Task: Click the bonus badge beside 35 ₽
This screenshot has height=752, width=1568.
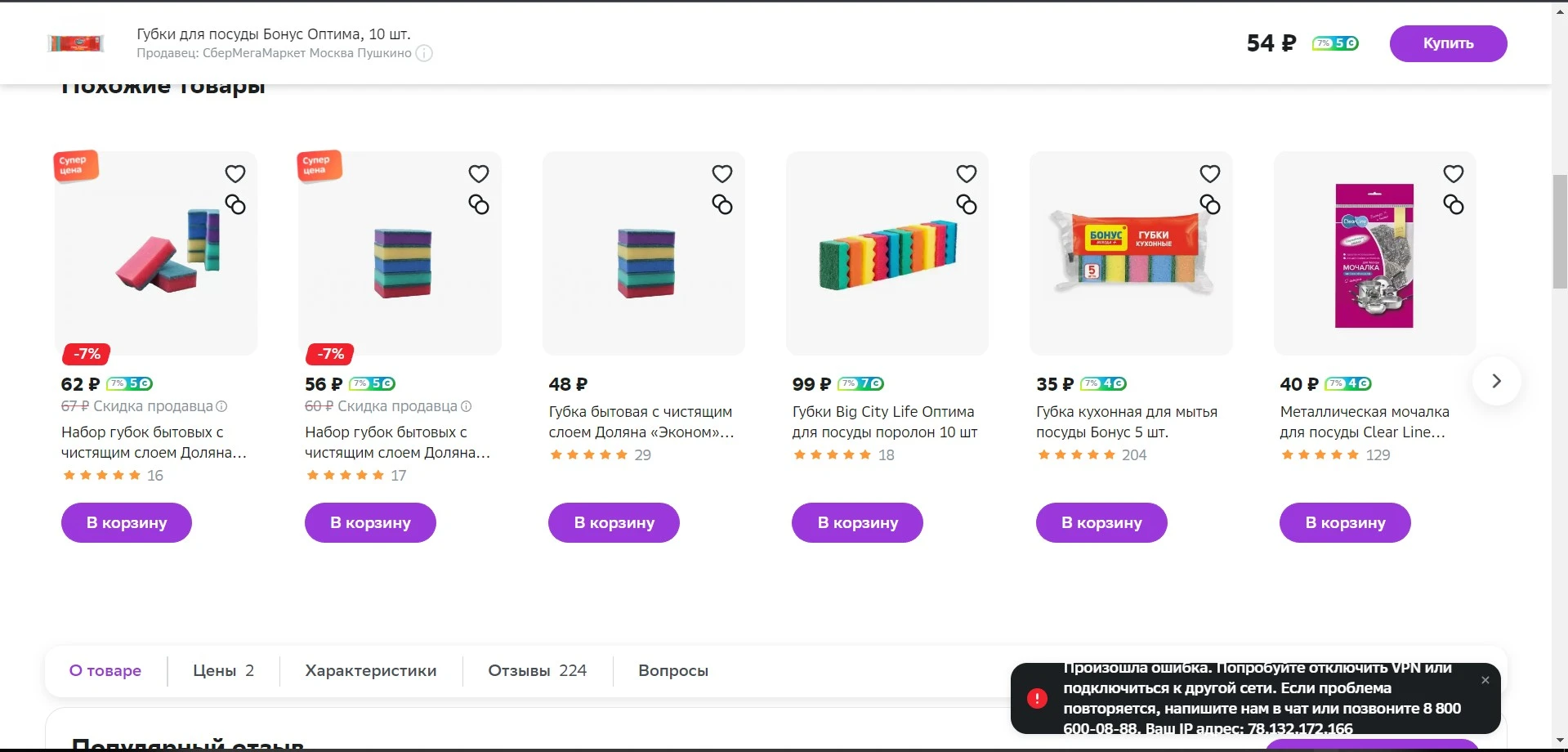Action: click(x=1103, y=384)
